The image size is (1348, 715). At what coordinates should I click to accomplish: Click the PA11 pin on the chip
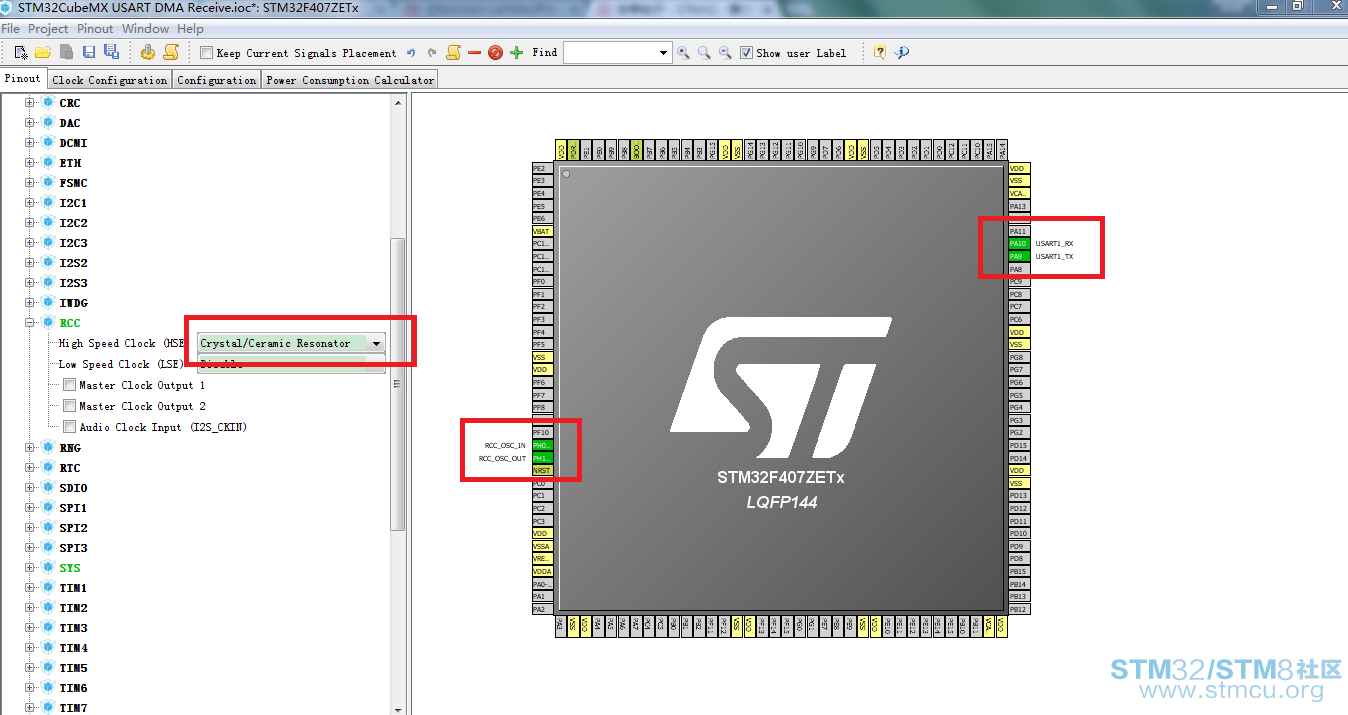pos(1018,231)
